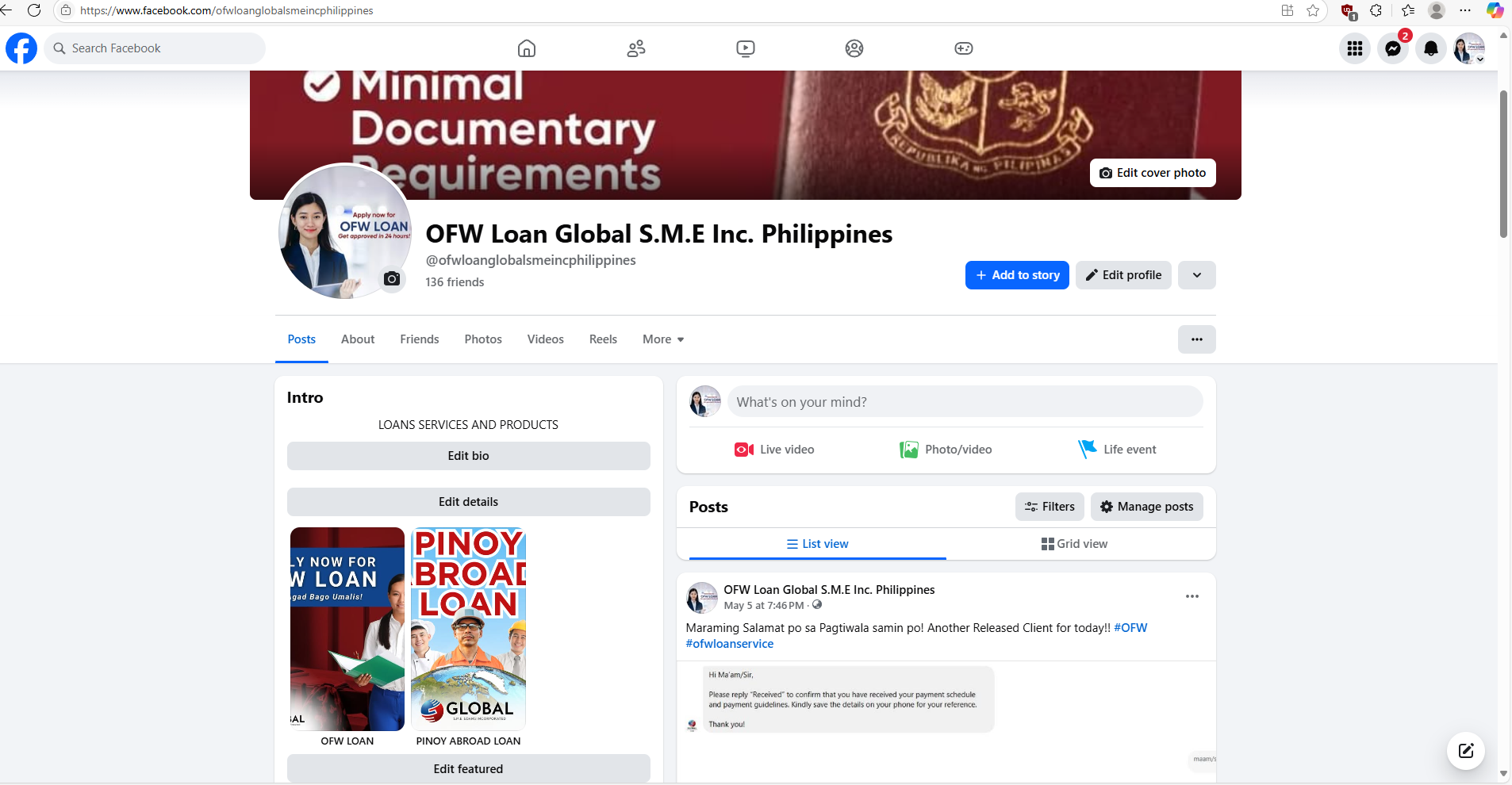Open the 136 friends link

[455, 282]
